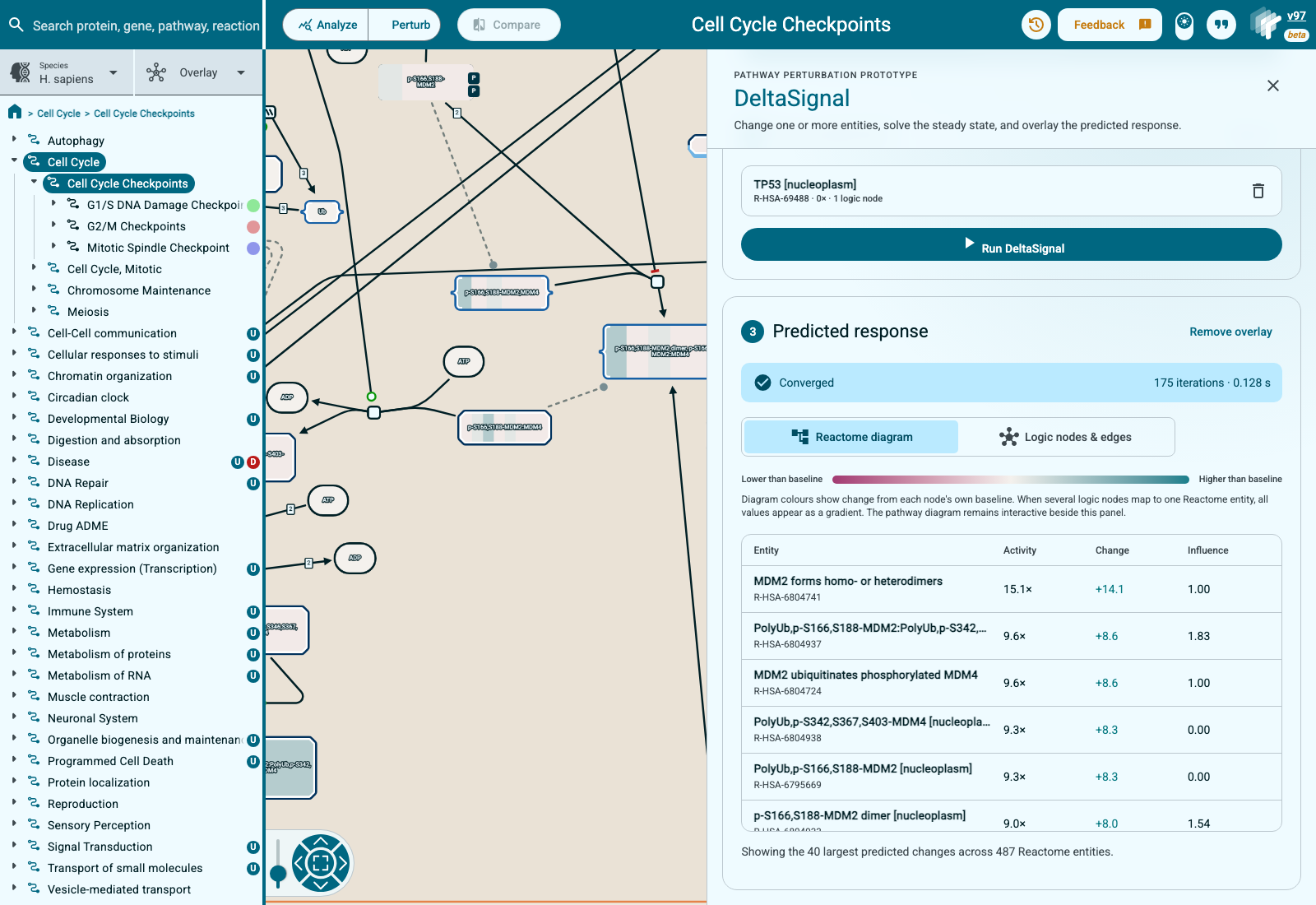Open the Overlay dropdown
The height and width of the screenshot is (905, 1316).
[197, 72]
